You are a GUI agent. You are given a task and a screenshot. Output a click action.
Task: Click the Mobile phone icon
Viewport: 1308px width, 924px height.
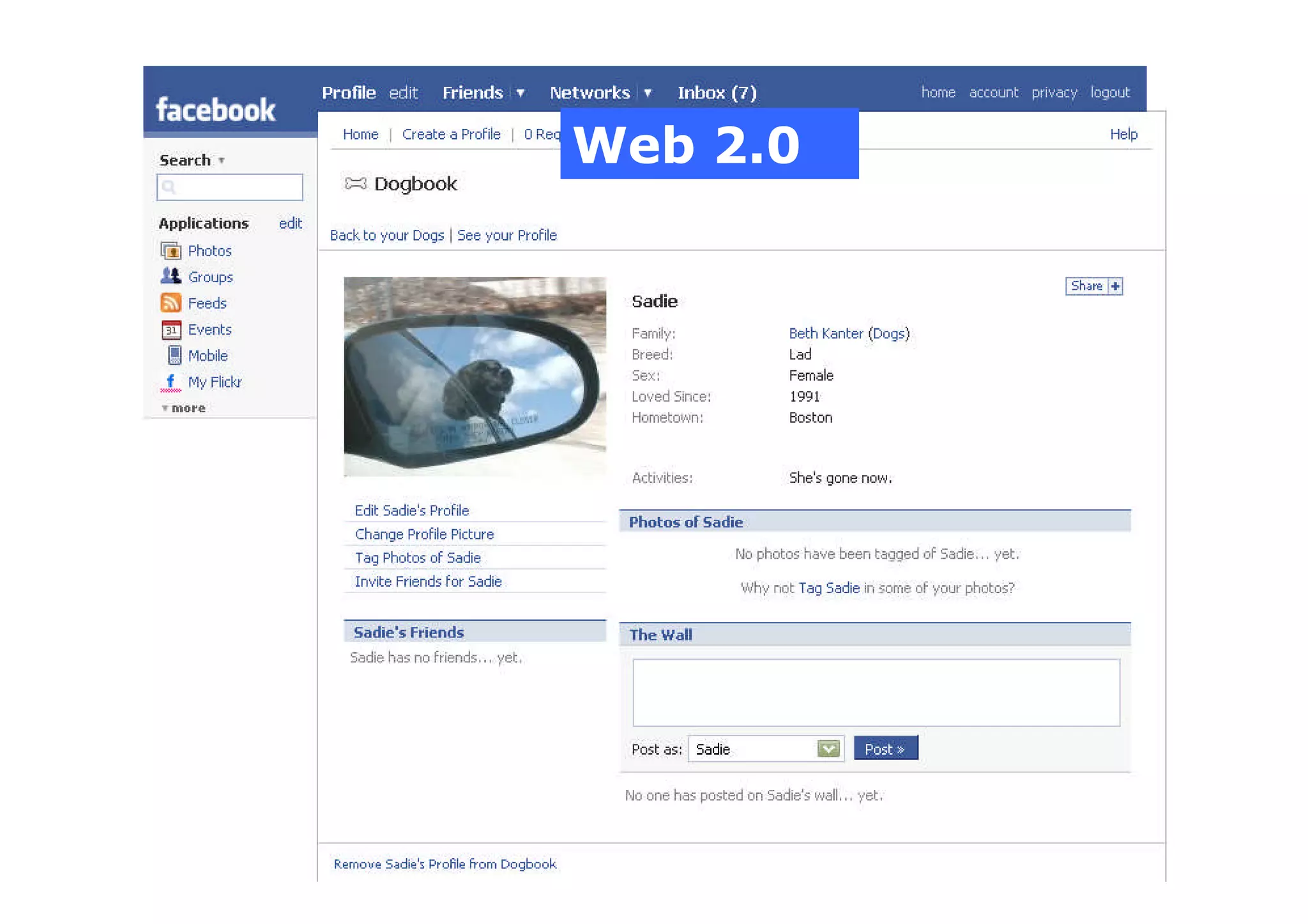click(x=174, y=355)
